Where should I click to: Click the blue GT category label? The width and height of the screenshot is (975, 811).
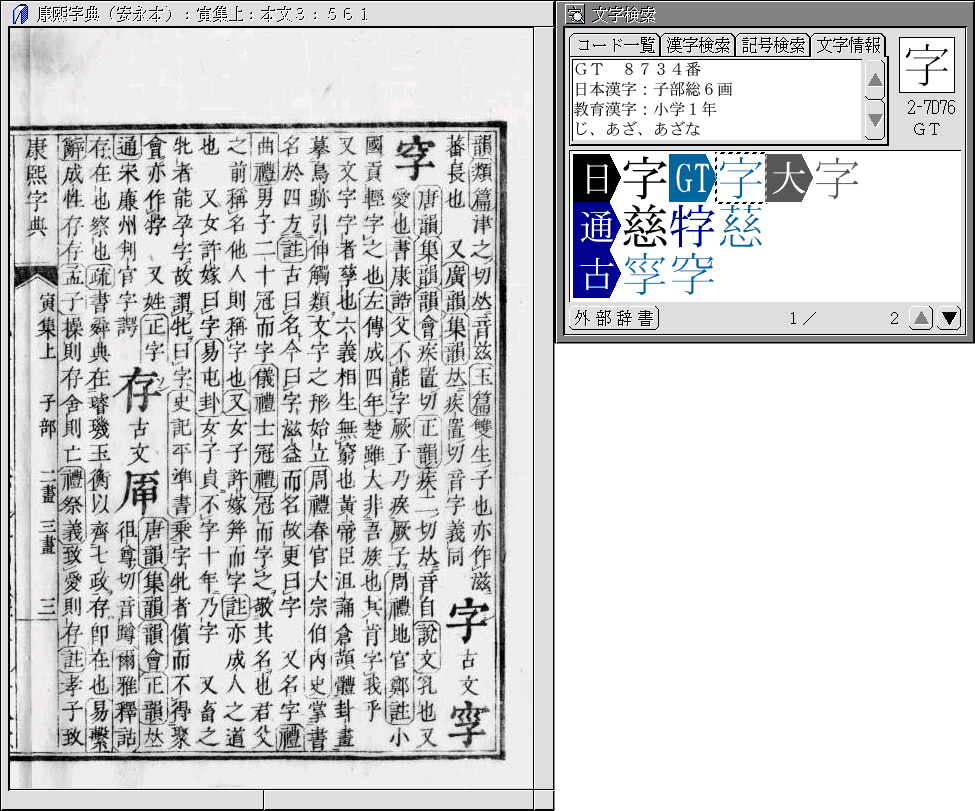pos(692,179)
